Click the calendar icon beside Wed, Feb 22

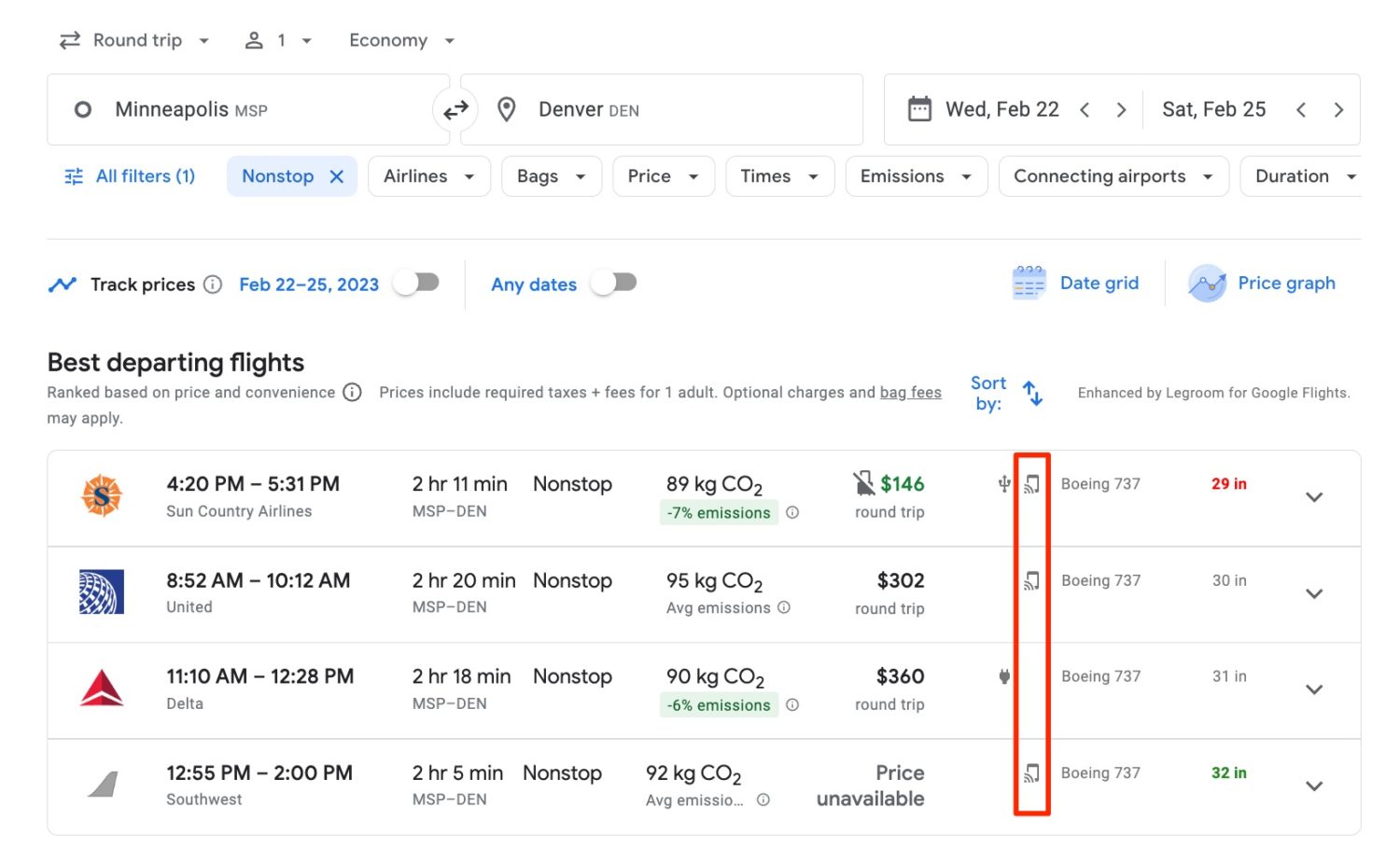(920, 109)
